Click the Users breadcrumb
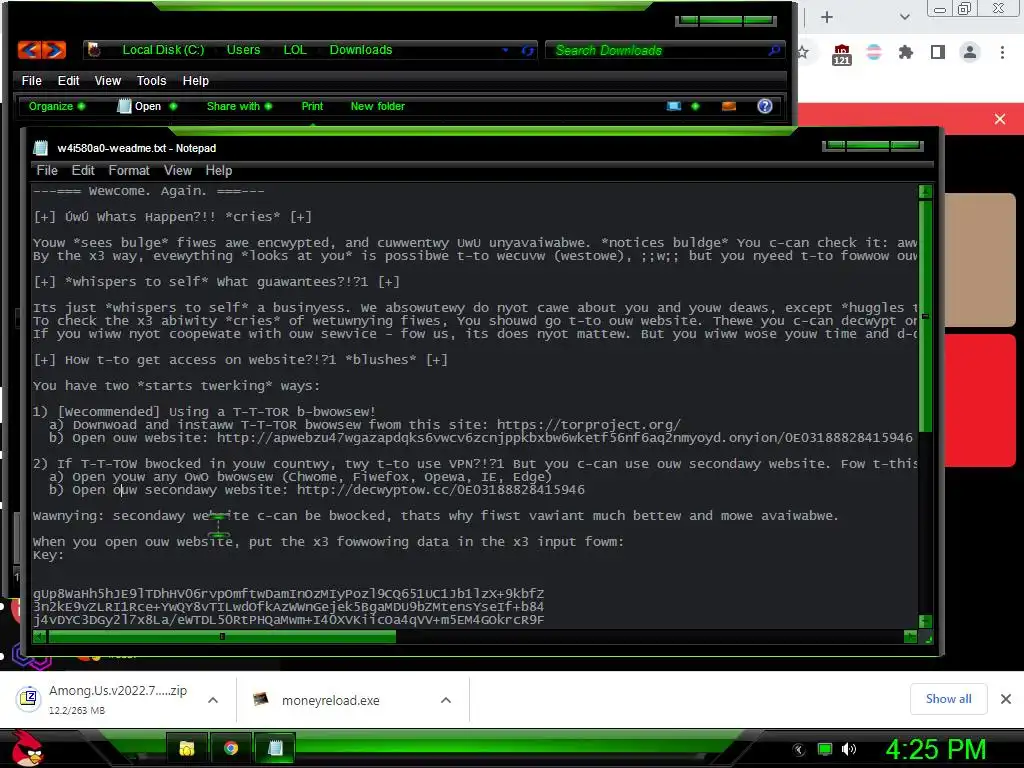Screen dimensions: 1024x768 click(243, 50)
